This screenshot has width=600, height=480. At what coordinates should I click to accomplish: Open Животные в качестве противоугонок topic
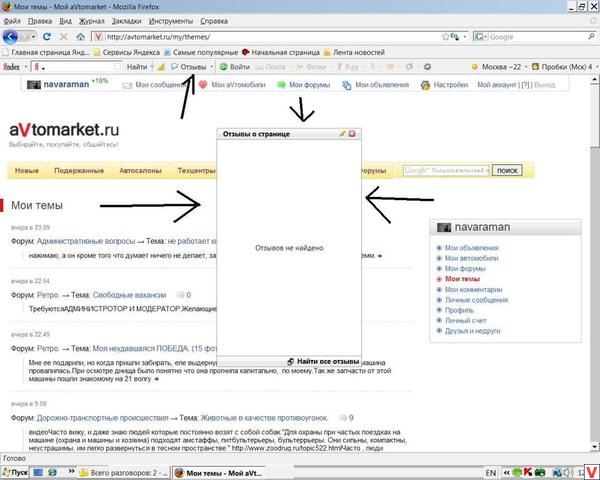[264, 418]
